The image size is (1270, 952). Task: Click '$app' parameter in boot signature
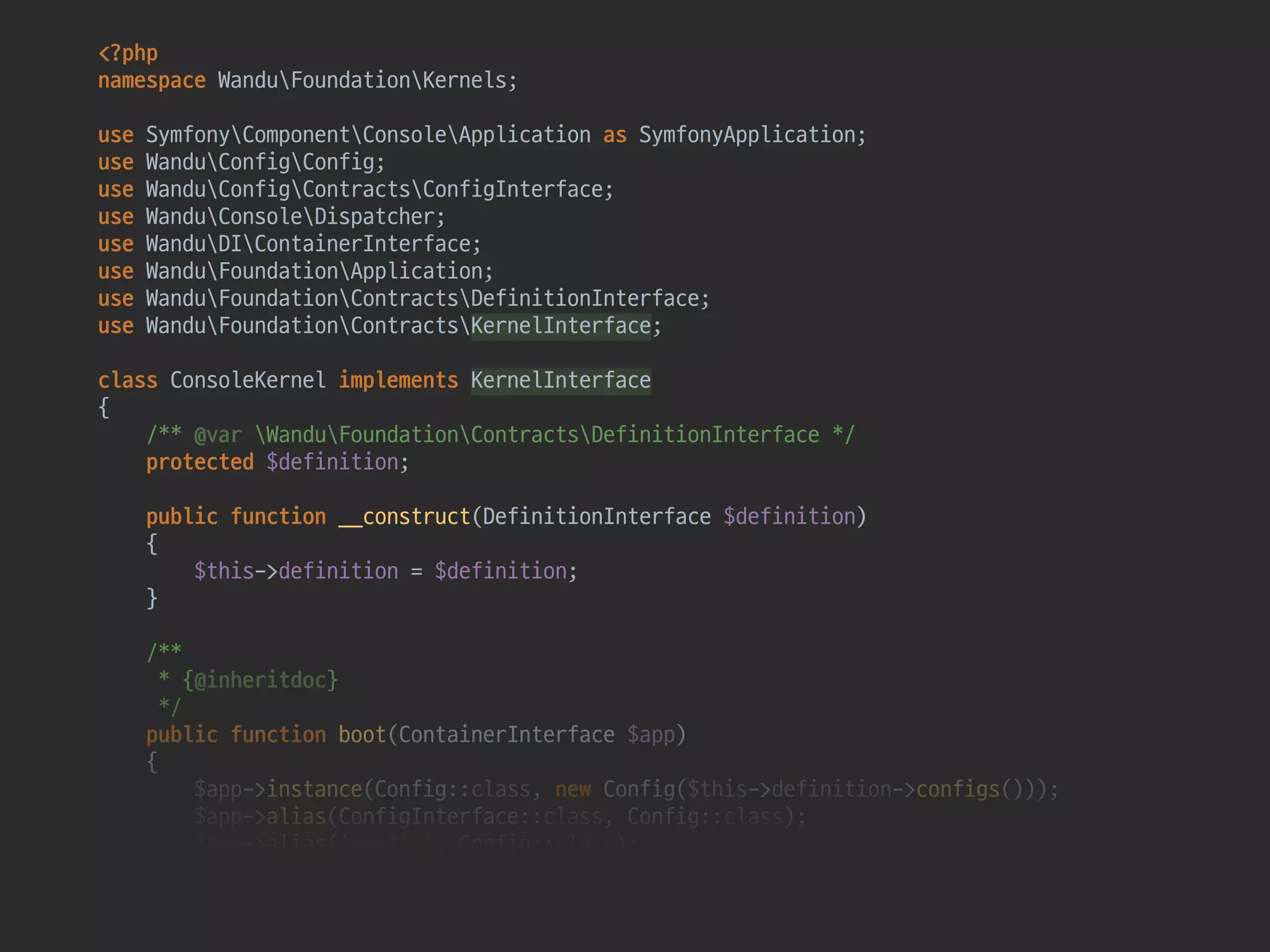click(x=651, y=735)
